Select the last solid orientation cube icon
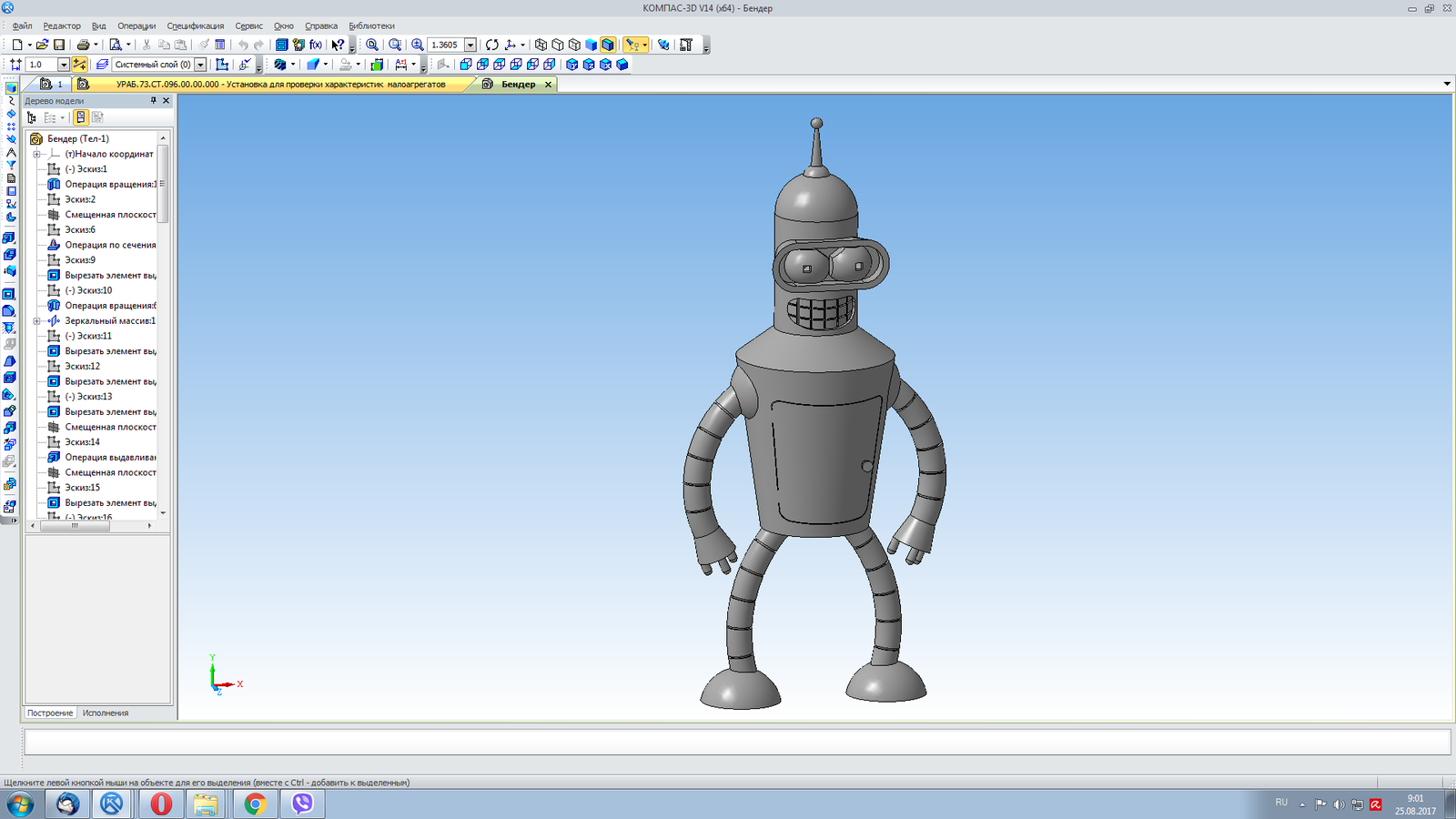This screenshot has height=819, width=1456. 622,65
